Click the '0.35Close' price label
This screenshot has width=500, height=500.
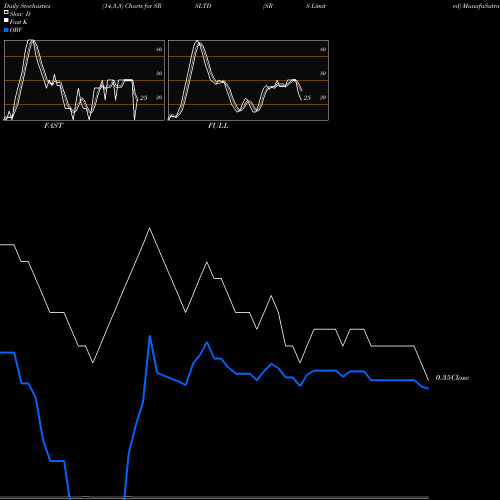tap(452, 378)
